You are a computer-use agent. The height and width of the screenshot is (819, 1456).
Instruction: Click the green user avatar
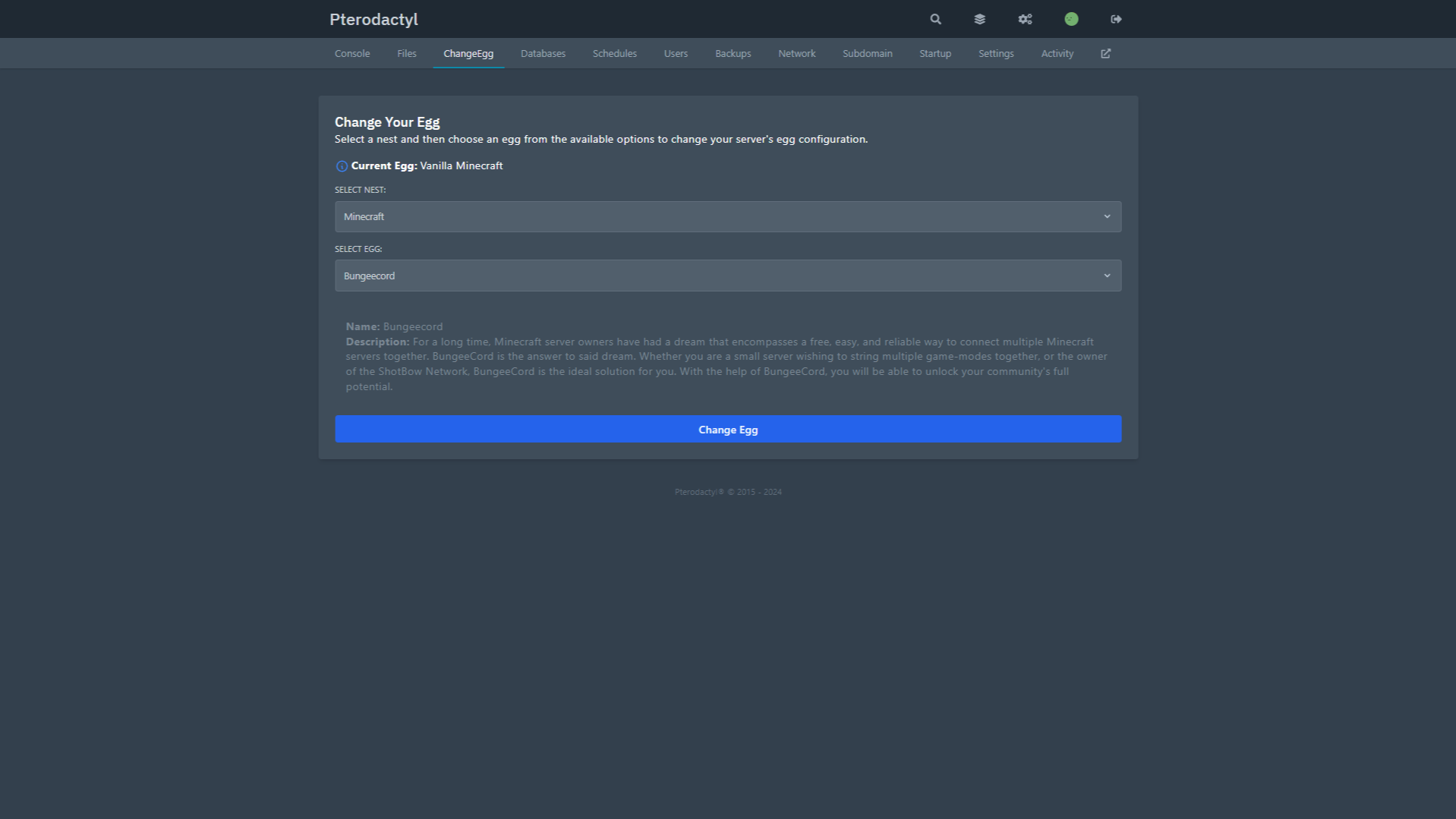point(1071,19)
